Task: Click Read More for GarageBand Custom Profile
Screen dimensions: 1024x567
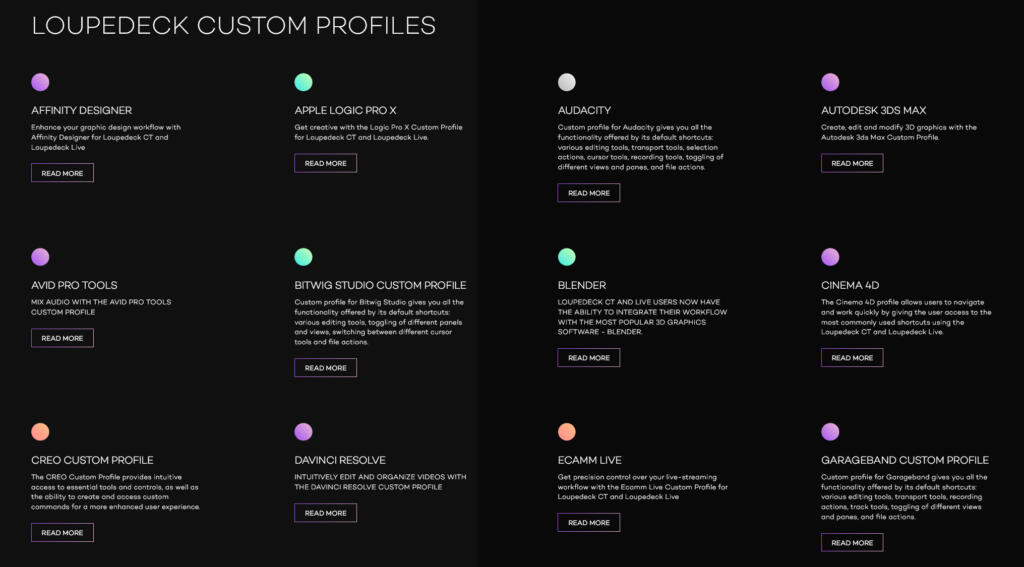Action: point(852,543)
